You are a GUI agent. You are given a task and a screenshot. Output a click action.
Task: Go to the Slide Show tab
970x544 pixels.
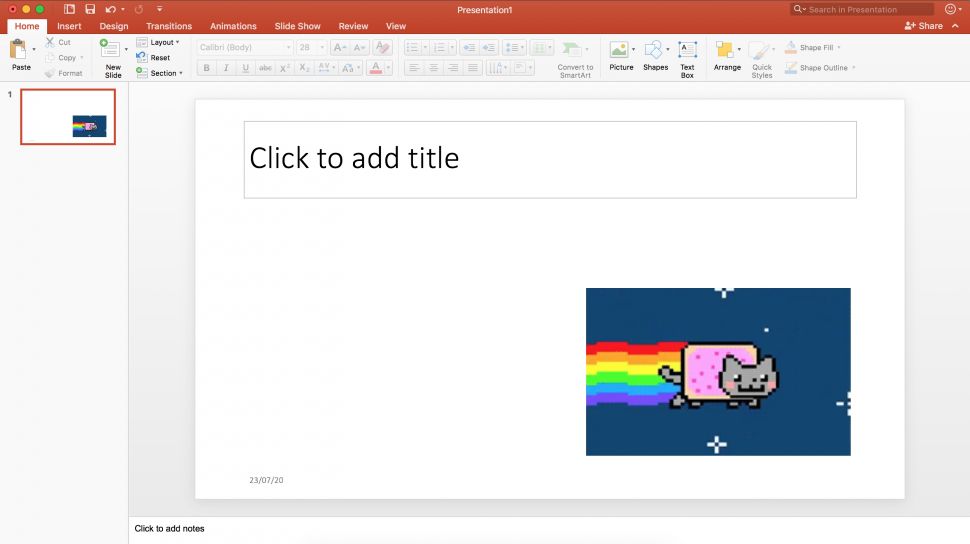coord(298,26)
